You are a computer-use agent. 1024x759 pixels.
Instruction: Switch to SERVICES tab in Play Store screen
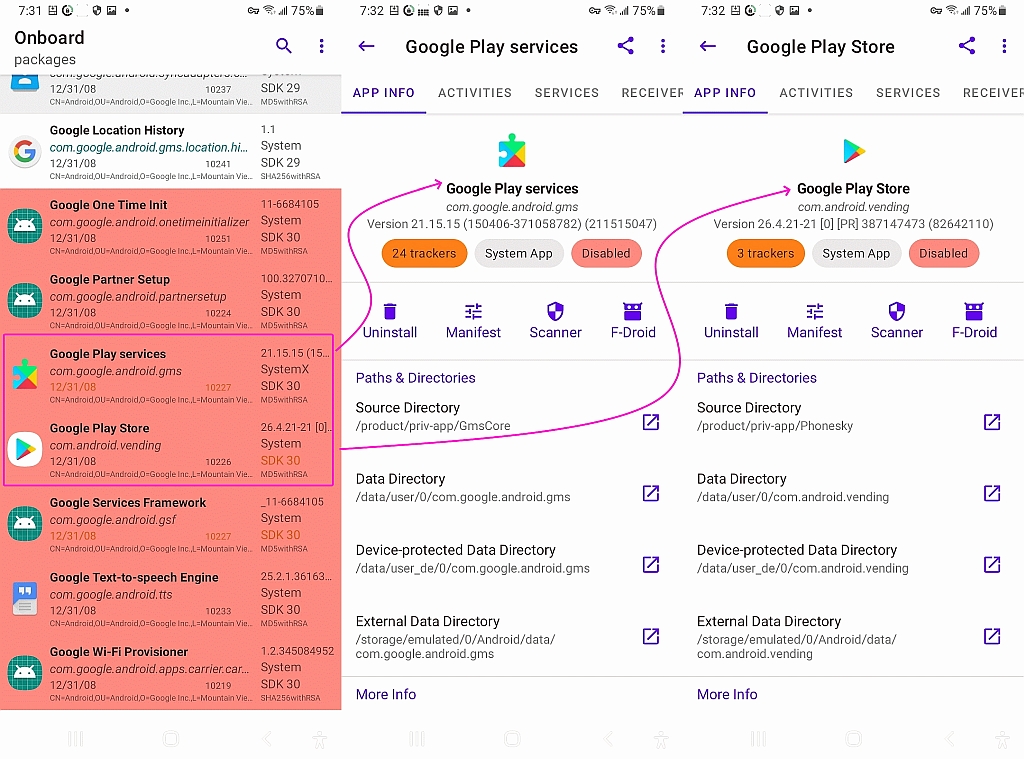click(x=908, y=93)
